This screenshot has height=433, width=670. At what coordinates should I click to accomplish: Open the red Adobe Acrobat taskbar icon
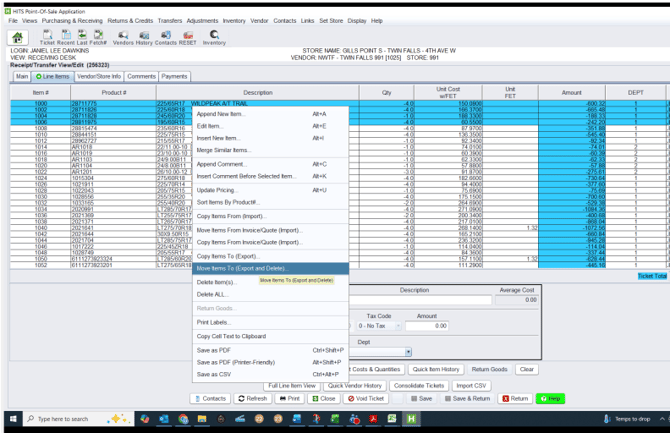(373, 419)
